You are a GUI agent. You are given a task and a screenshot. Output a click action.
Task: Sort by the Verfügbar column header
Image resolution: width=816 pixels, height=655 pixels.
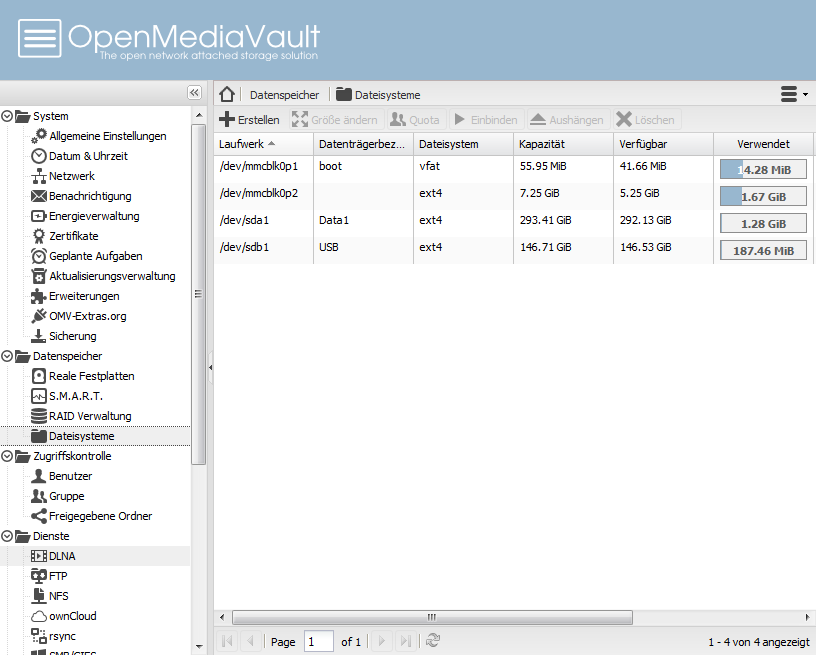[664, 144]
